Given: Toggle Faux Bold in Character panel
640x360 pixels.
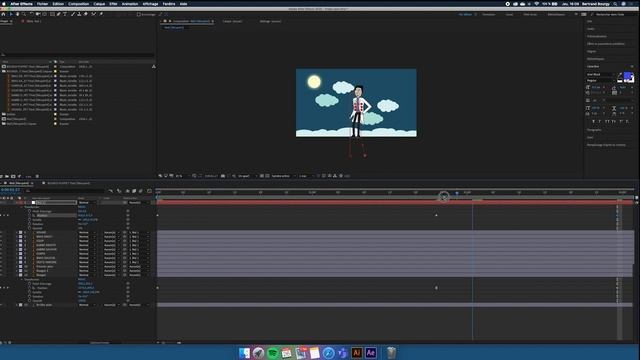Looking at the screenshot, I should [x=593, y=121].
